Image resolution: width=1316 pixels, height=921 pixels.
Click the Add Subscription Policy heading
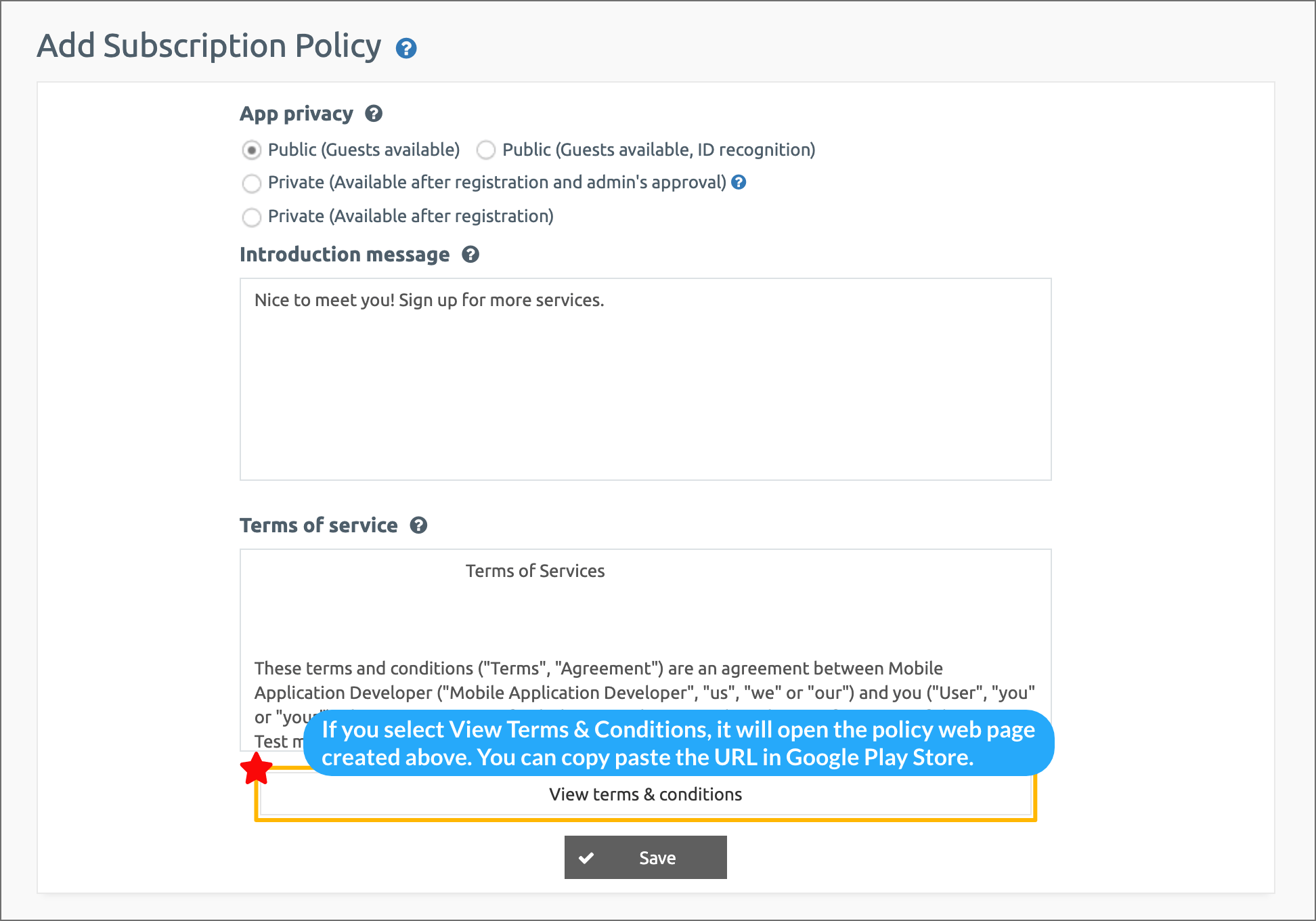(209, 46)
